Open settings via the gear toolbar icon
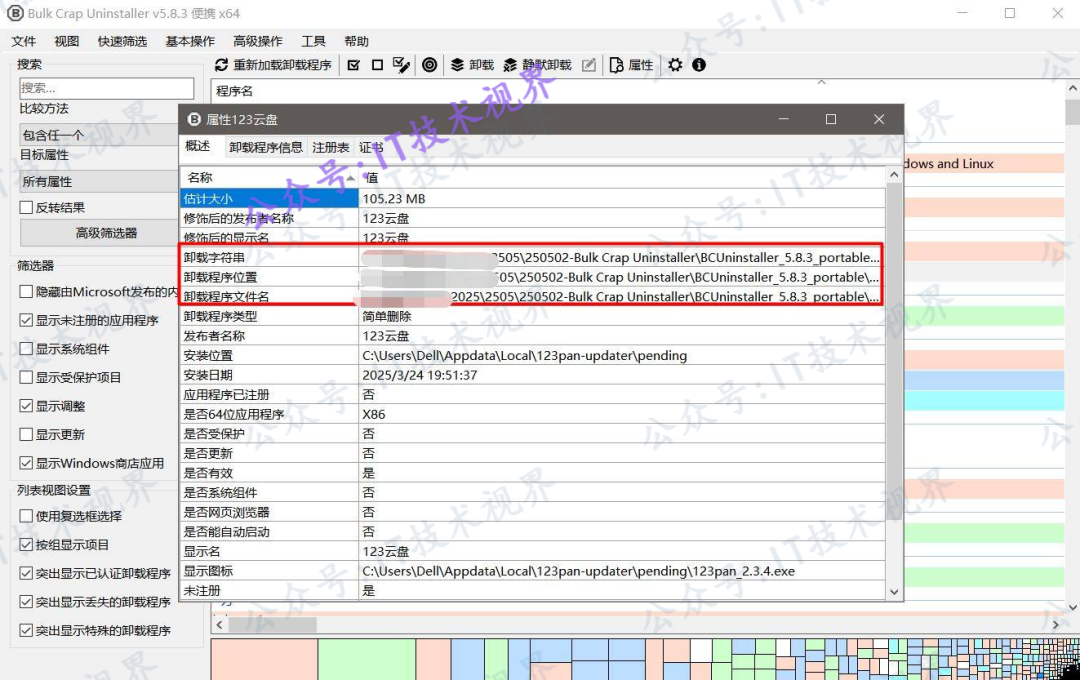The image size is (1080, 680). coord(675,65)
